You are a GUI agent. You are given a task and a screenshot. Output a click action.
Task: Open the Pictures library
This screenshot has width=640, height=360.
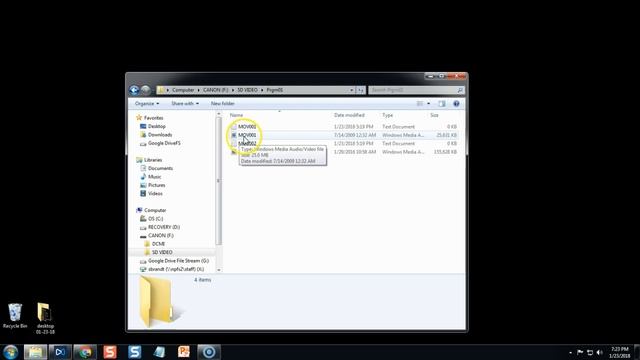pos(156,185)
